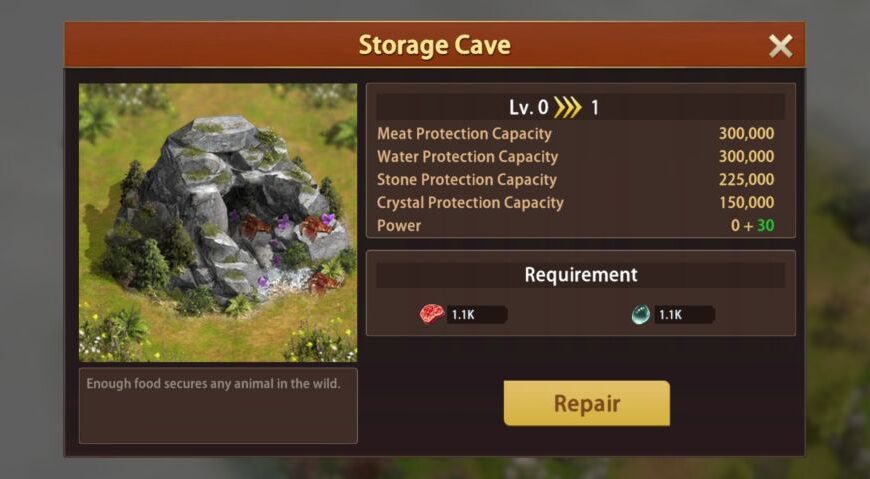Click the water 1.1K requirement amount
Image resolution: width=870 pixels, height=479 pixels.
[x=670, y=315]
